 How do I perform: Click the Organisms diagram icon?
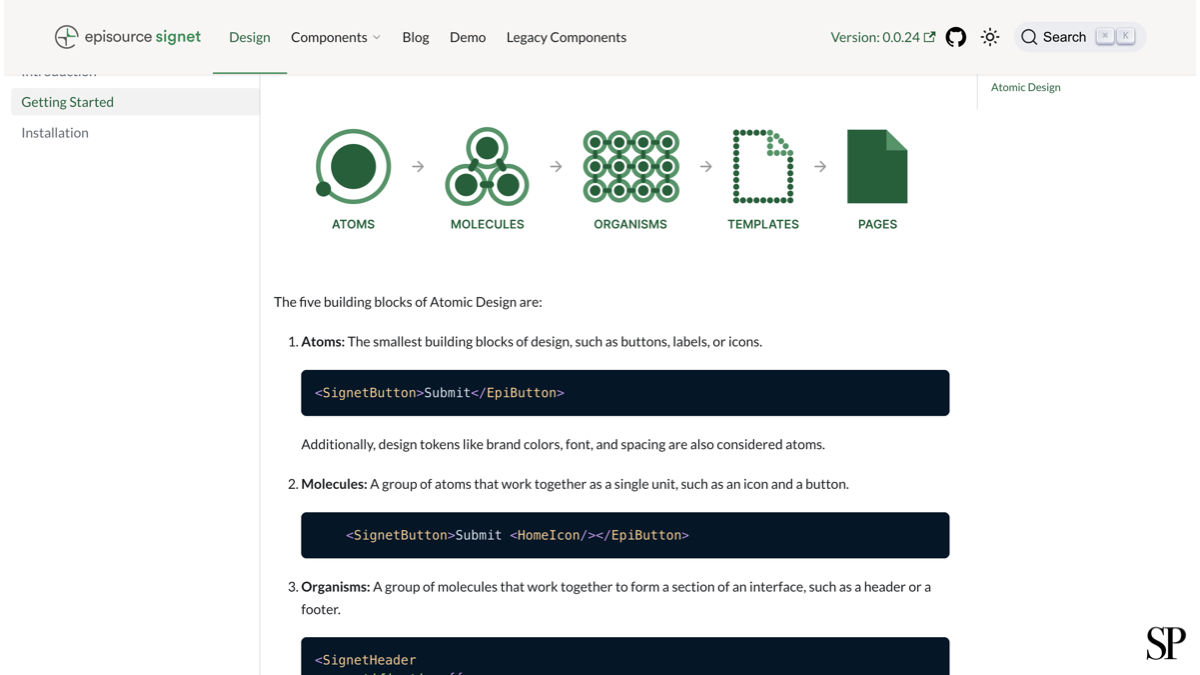pyautogui.click(x=630, y=166)
